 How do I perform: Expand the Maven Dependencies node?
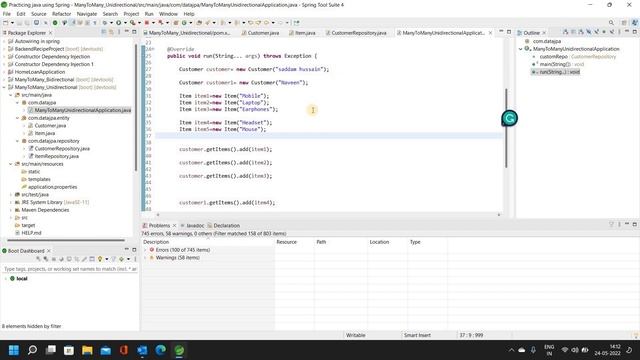[11, 210]
